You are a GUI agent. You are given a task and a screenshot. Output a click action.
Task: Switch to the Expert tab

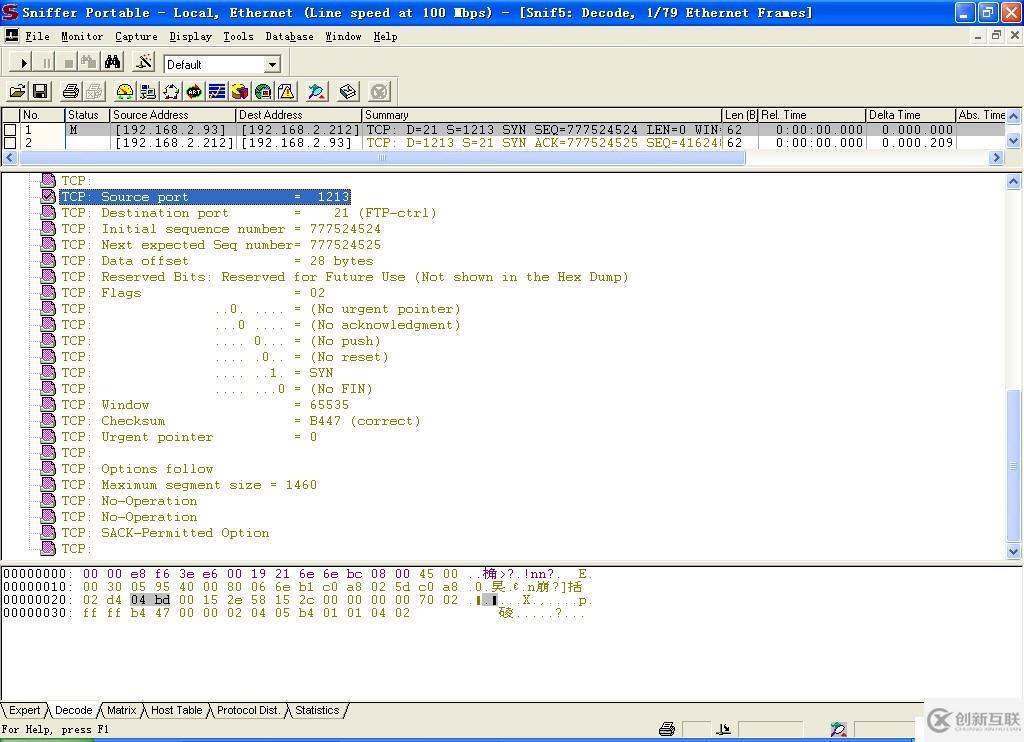pos(25,710)
